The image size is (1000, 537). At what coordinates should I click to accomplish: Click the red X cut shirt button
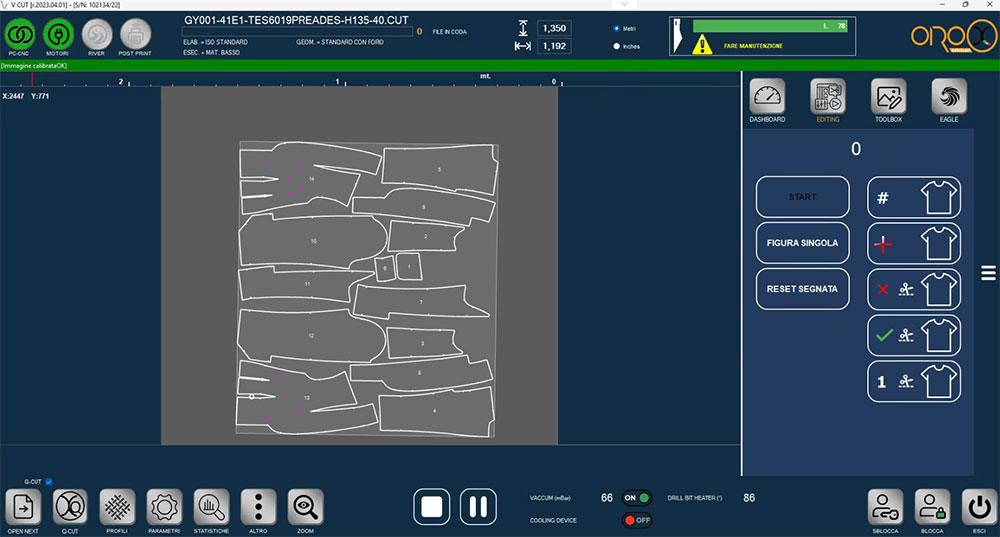[914, 289]
